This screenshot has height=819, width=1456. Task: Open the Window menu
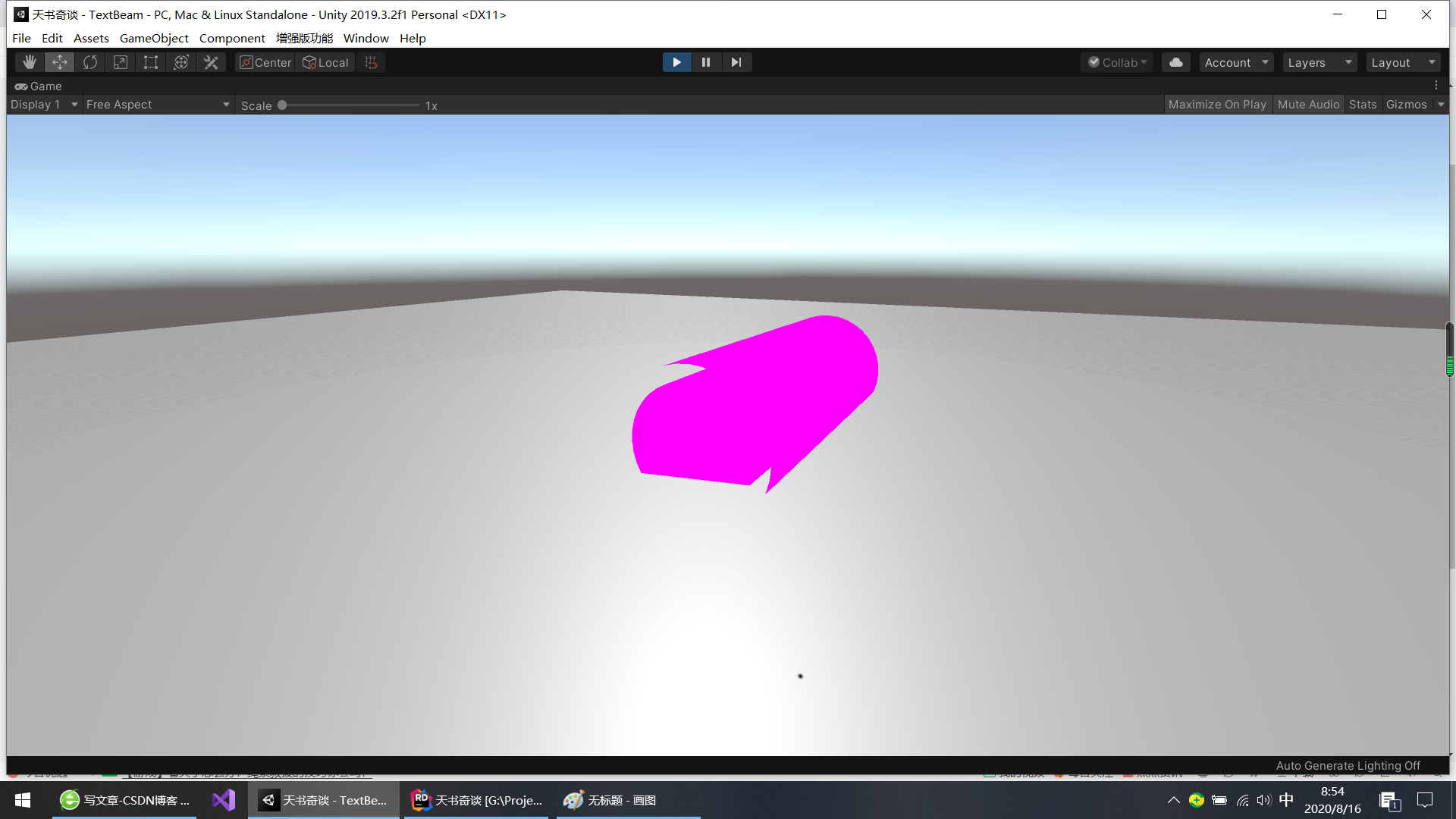click(x=366, y=38)
